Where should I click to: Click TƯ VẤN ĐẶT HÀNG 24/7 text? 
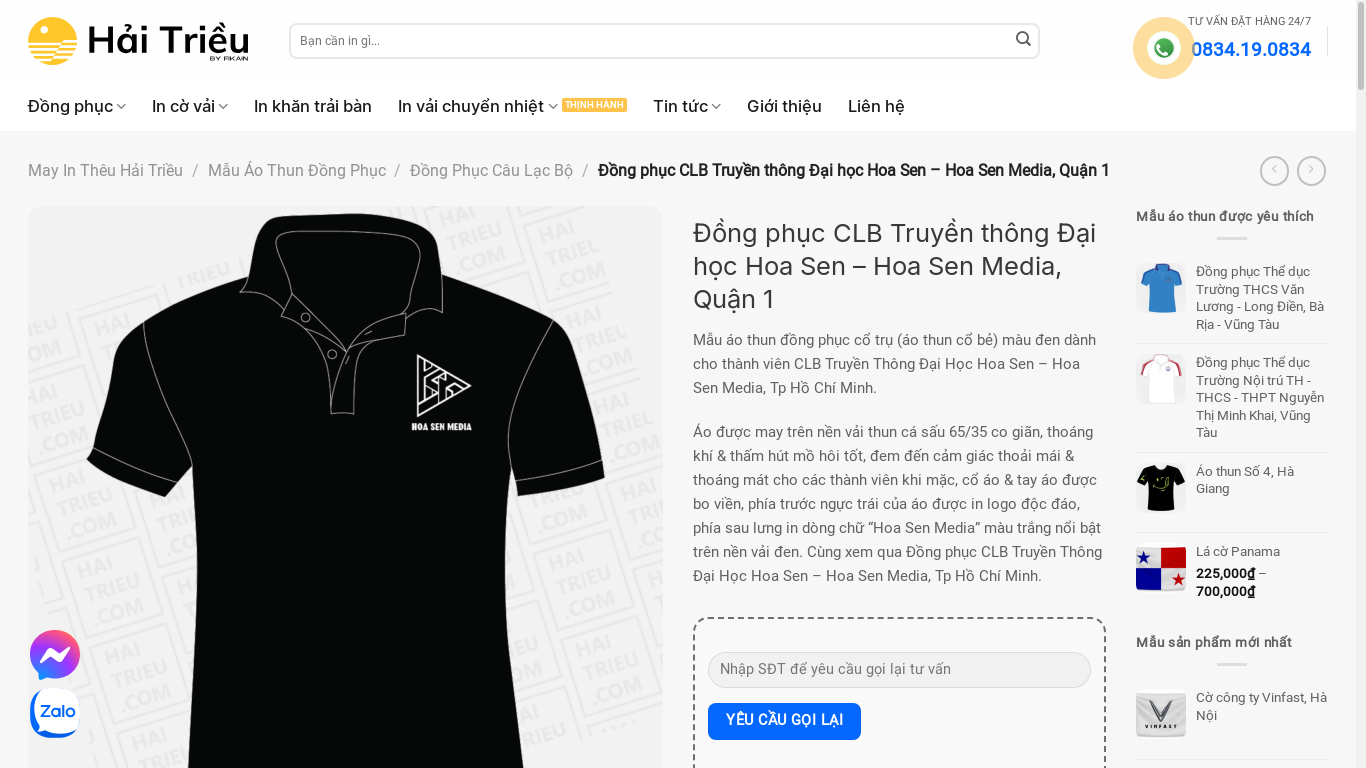point(1249,21)
